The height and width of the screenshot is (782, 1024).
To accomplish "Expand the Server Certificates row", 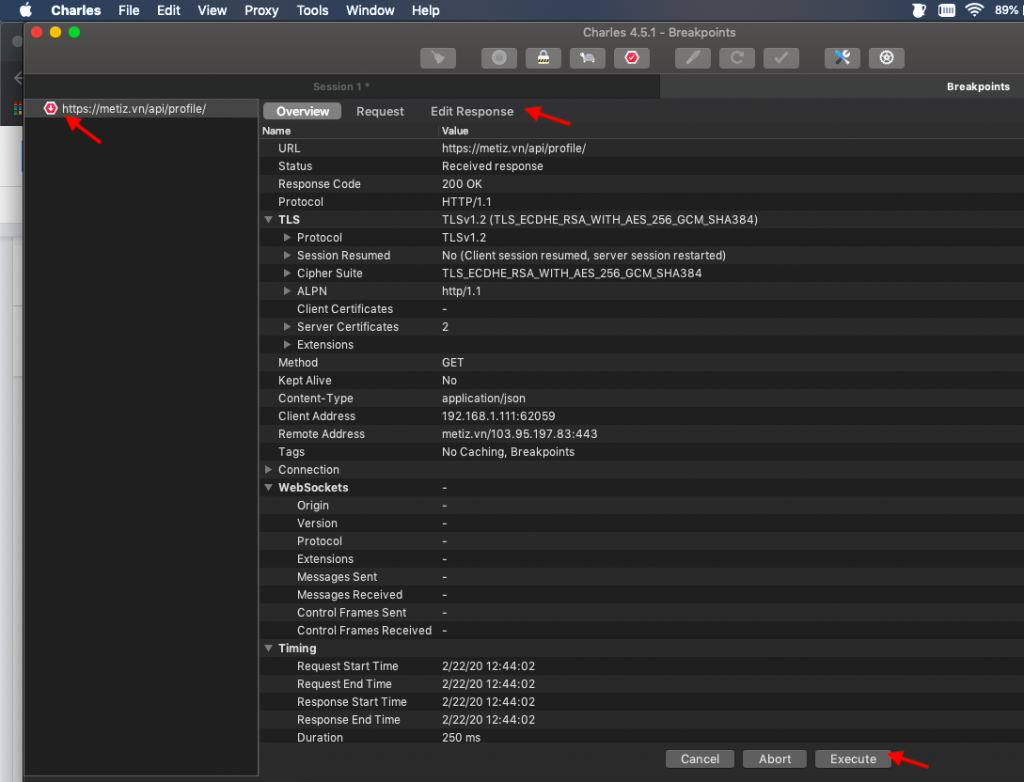I will (287, 327).
